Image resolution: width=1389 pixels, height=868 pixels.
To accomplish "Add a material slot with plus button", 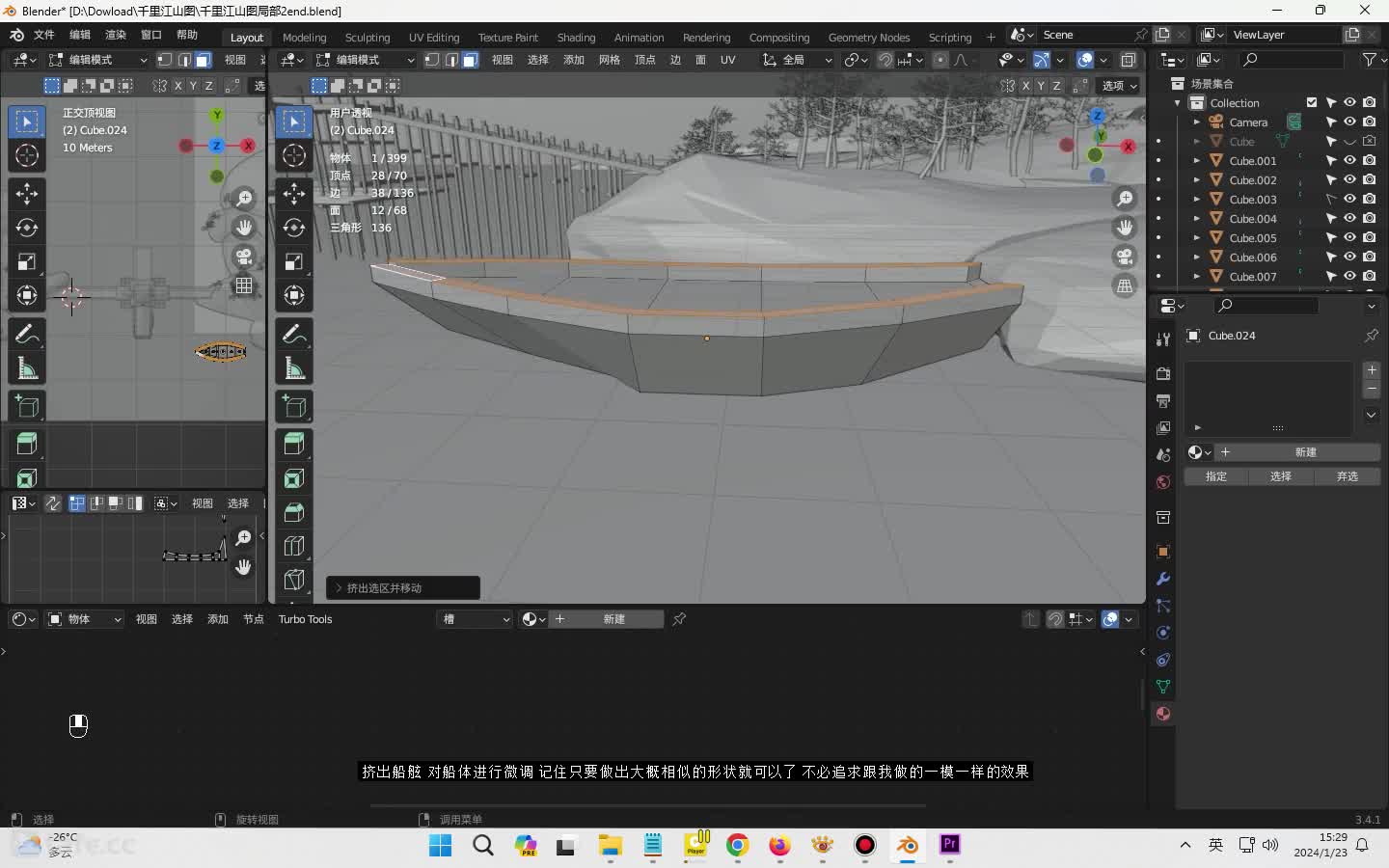I will (x=1371, y=370).
